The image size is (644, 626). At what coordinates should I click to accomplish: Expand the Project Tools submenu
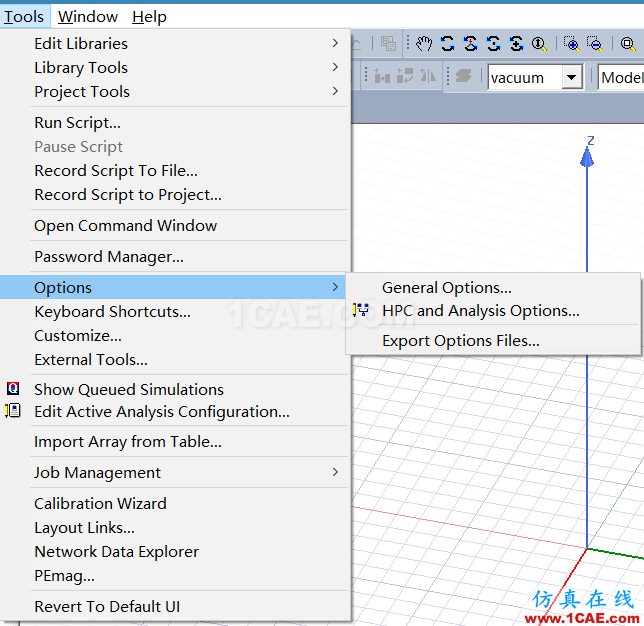coord(335,91)
